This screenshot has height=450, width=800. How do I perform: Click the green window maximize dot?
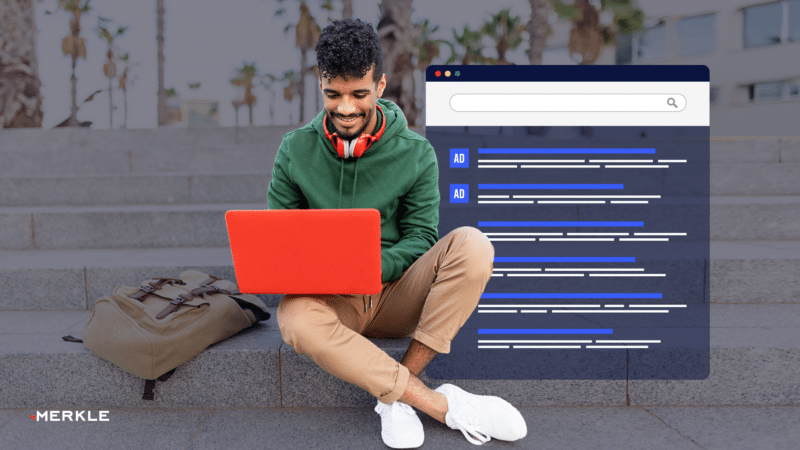pos(457,74)
